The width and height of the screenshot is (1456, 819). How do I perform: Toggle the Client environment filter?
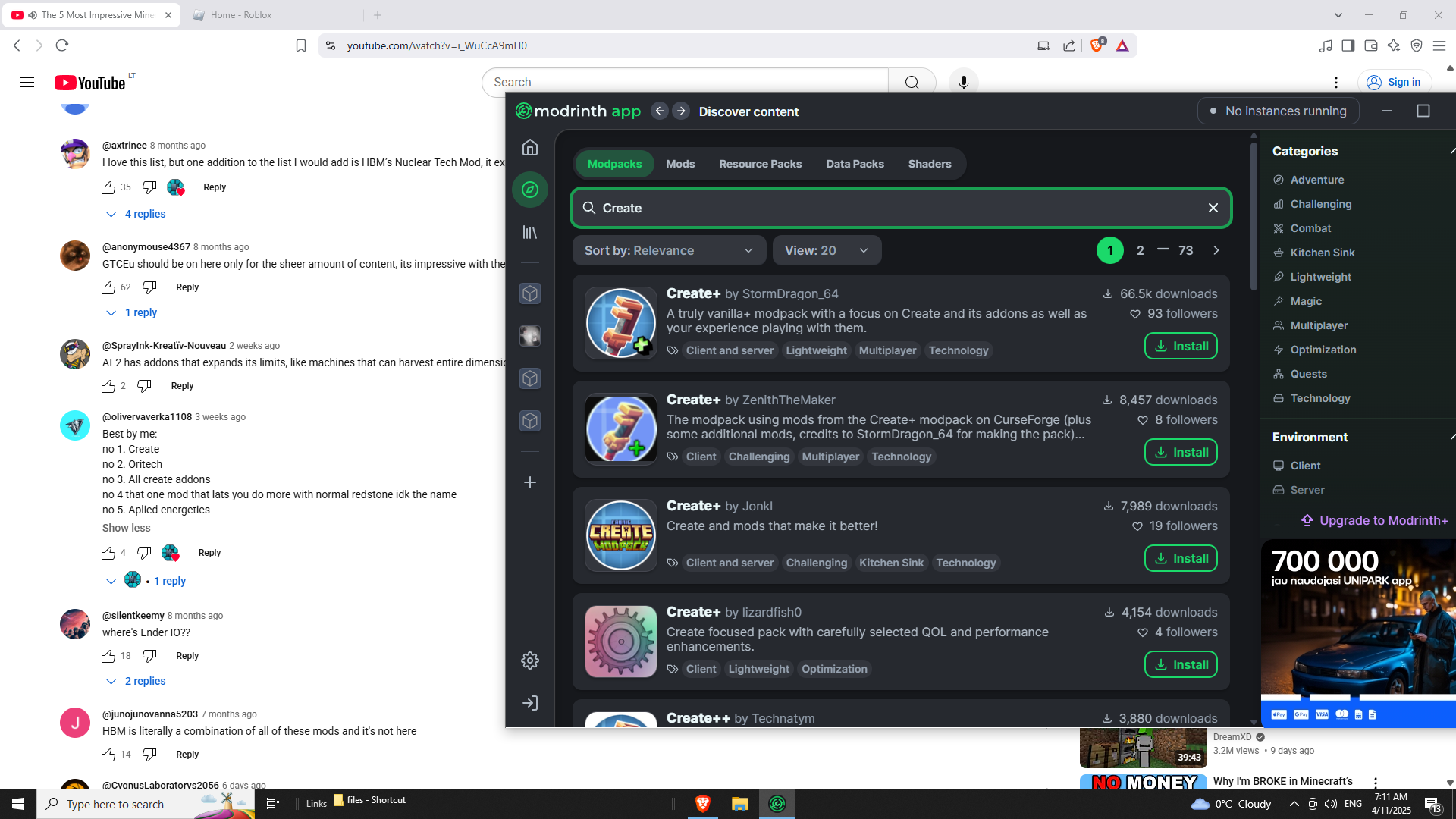[x=1304, y=466]
